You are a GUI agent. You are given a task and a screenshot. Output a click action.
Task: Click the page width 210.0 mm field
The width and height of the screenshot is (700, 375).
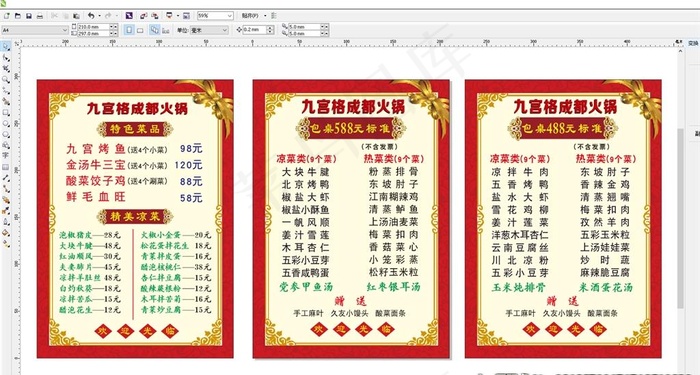point(93,27)
